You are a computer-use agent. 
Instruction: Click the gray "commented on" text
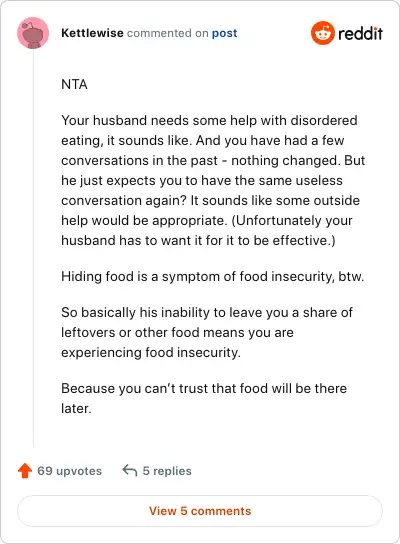[168, 33]
